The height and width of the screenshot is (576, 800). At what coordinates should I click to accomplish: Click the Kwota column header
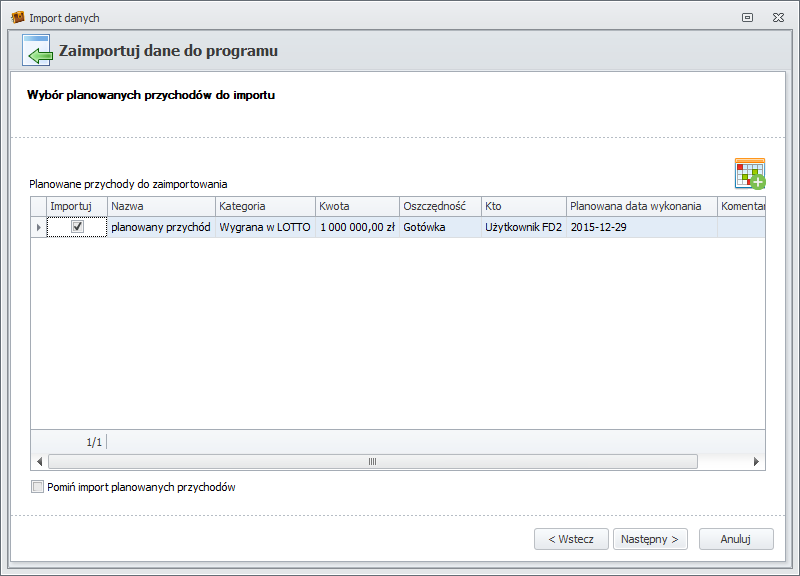(356, 206)
